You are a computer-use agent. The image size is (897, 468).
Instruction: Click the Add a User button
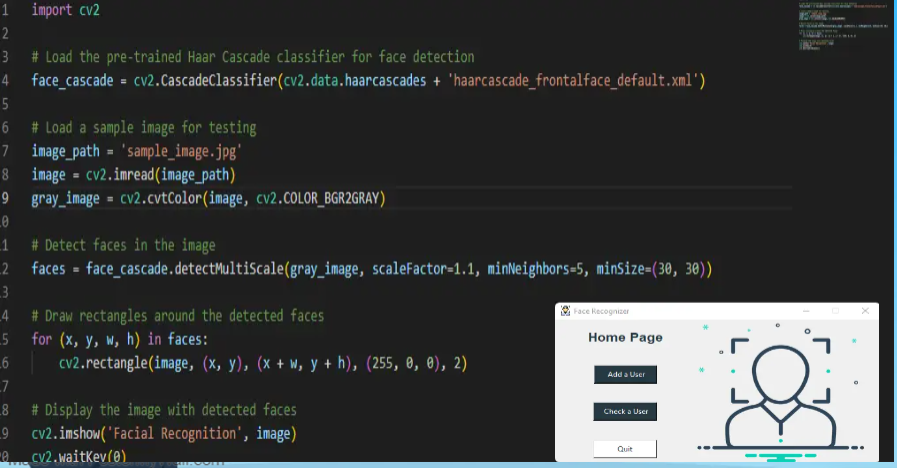pyautogui.click(x=625, y=374)
